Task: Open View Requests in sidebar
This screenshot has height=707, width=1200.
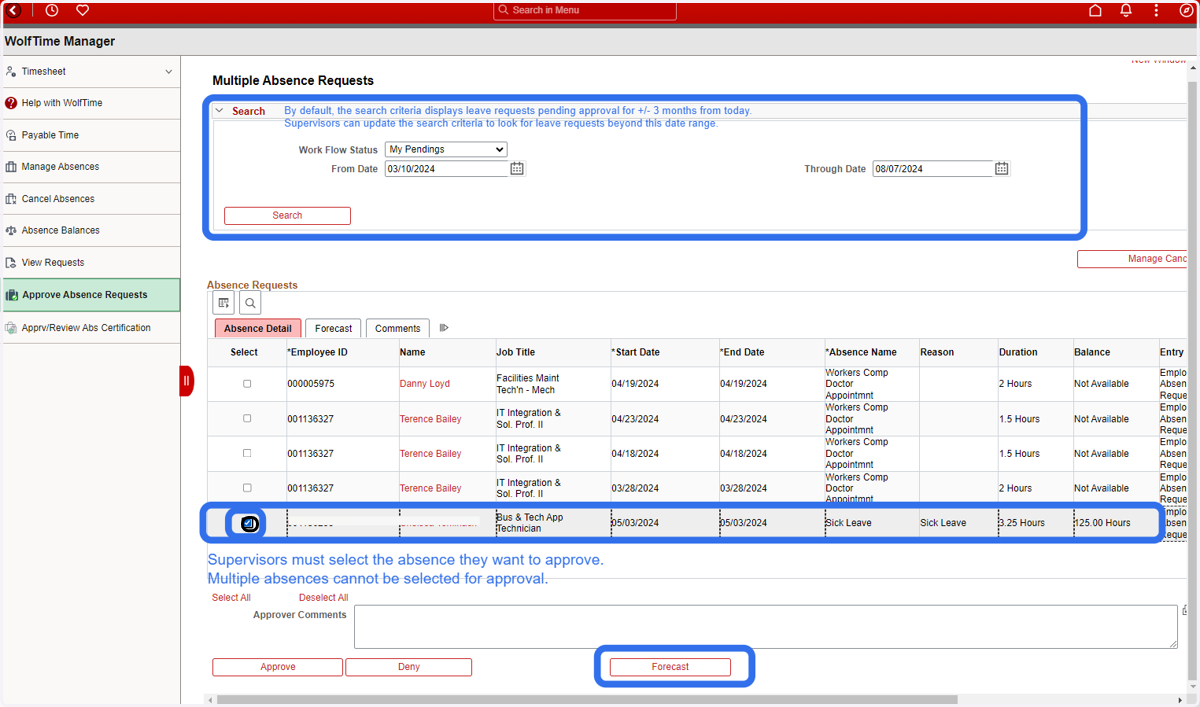Action: pyautogui.click(x=53, y=262)
